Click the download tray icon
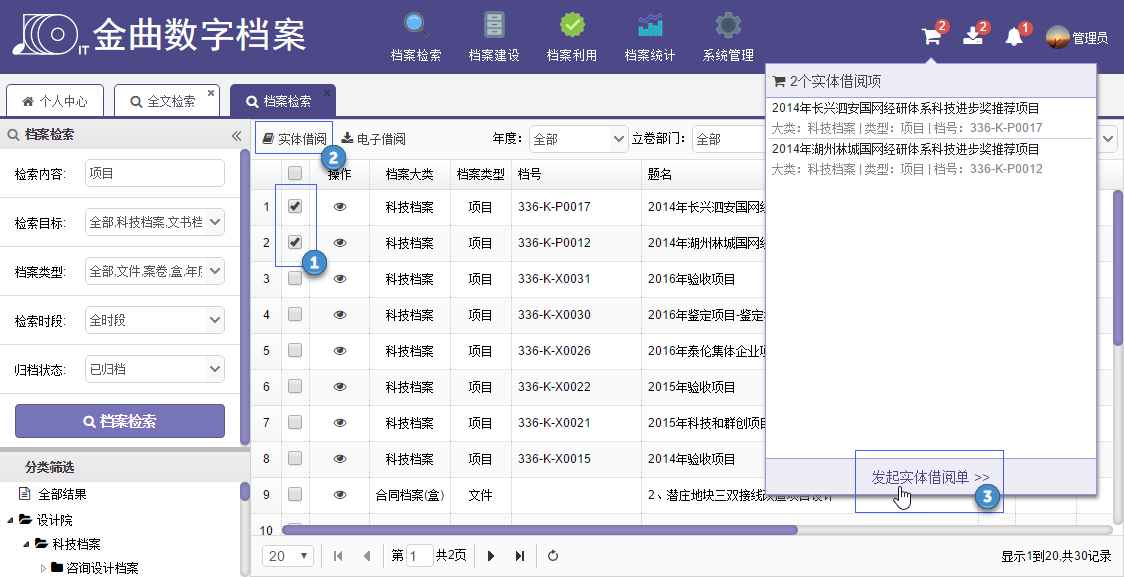Viewport: 1124px width, 577px height. click(973, 37)
